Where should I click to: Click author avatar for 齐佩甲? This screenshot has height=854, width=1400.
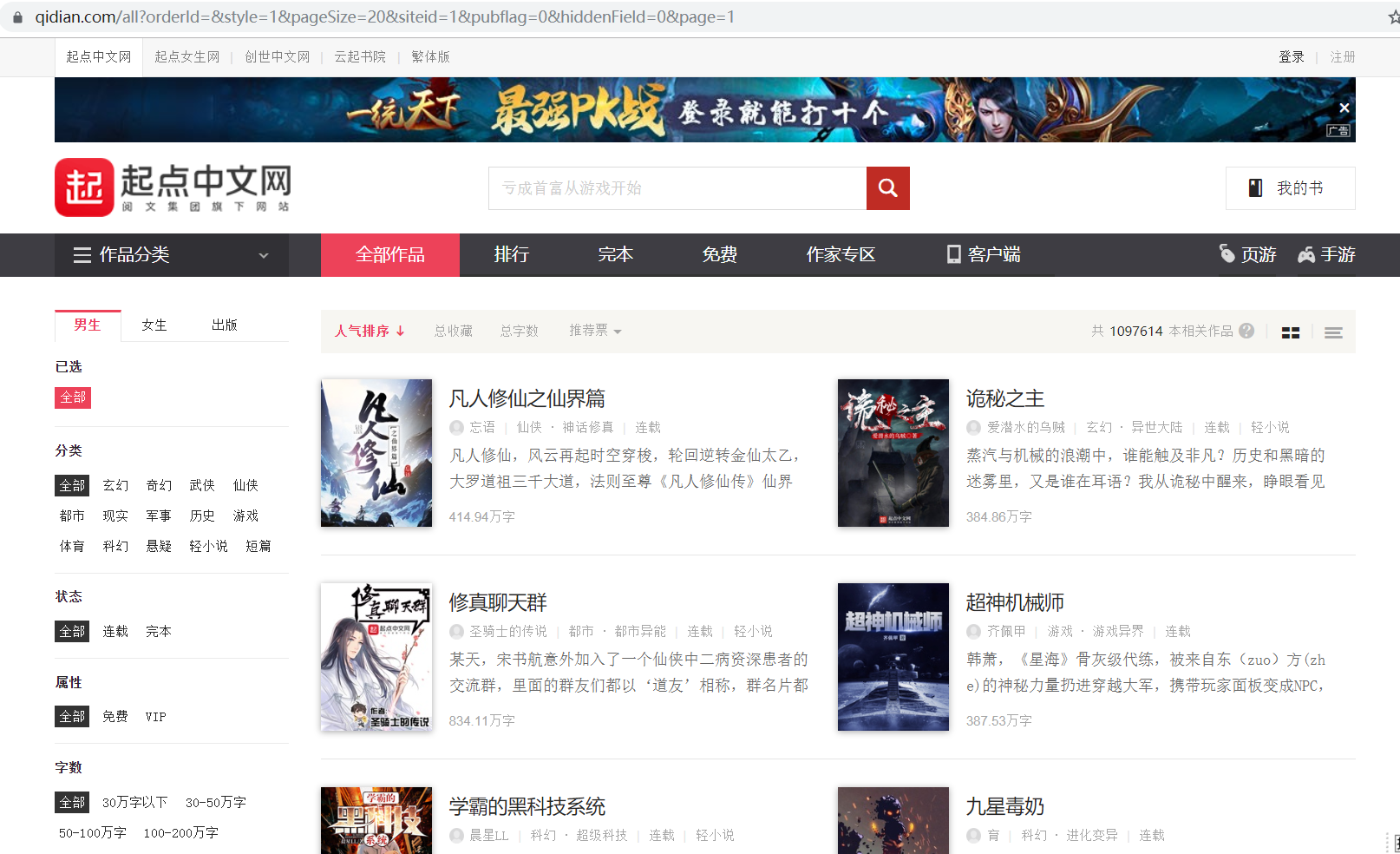pos(973,631)
